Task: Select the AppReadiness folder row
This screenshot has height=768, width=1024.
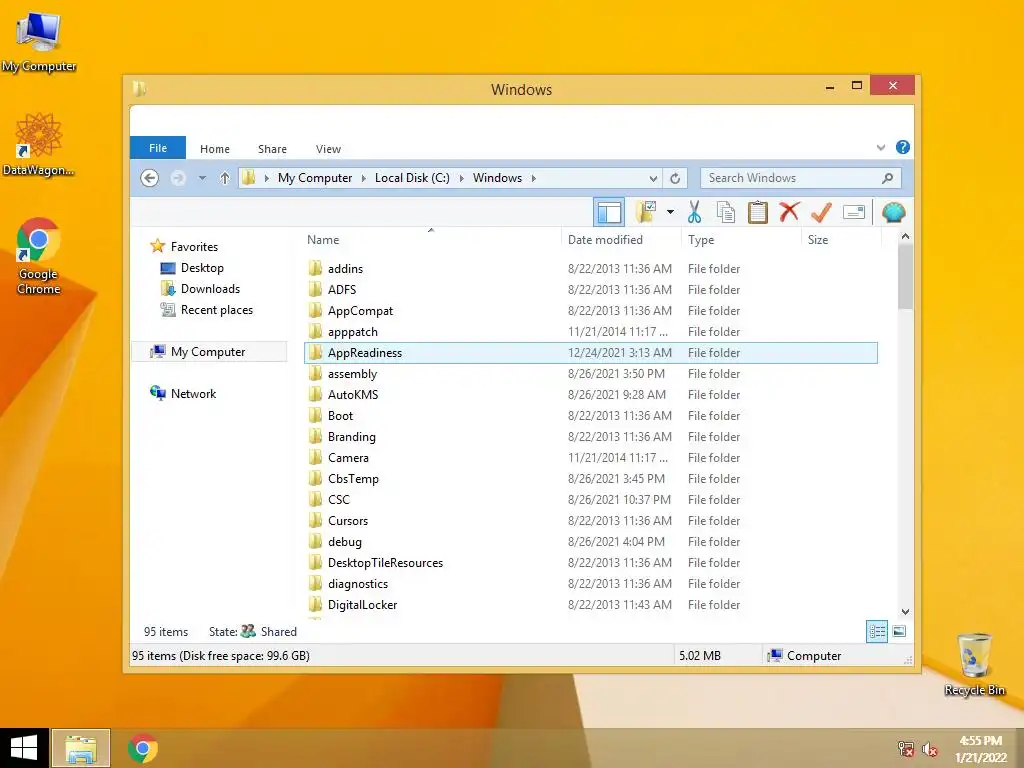Action: [x=591, y=353]
